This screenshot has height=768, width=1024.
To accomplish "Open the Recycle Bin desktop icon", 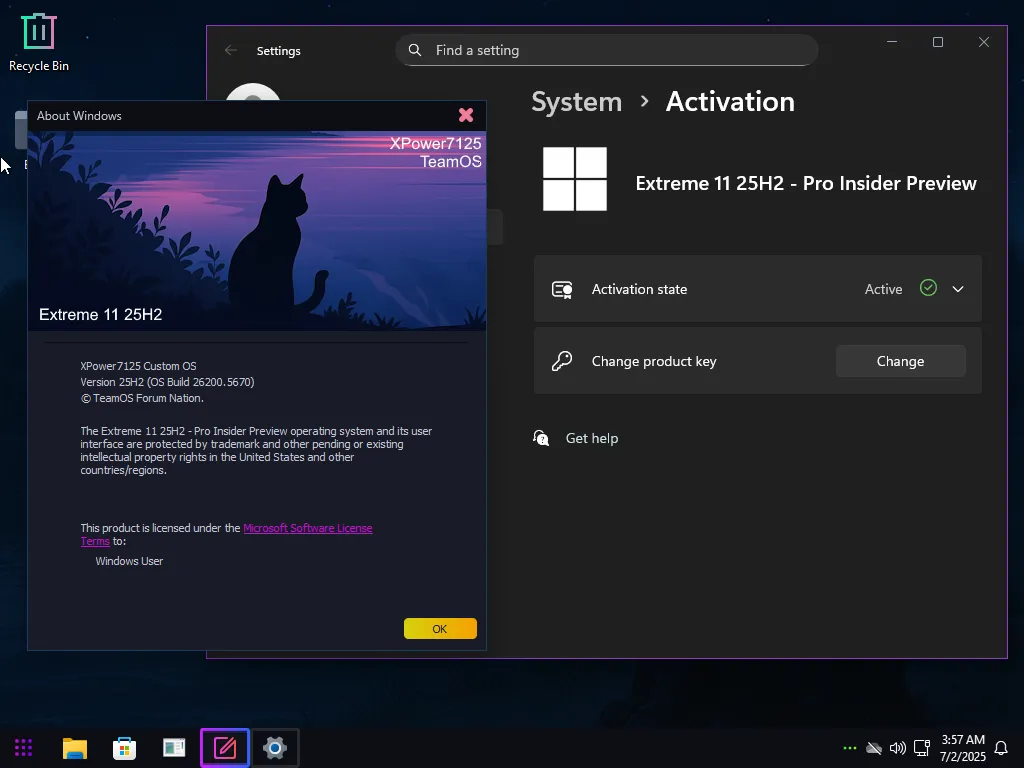I will pos(39,42).
